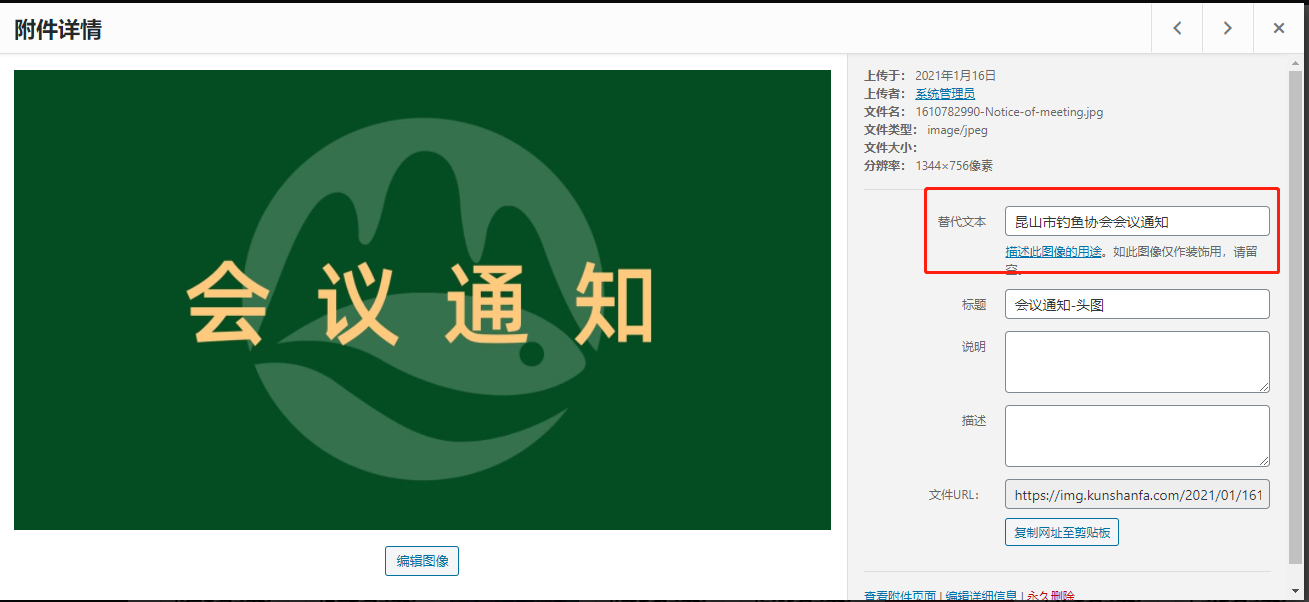The height and width of the screenshot is (602, 1309).
Task: Close the attachment details dialog
Action: [x=1278, y=28]
